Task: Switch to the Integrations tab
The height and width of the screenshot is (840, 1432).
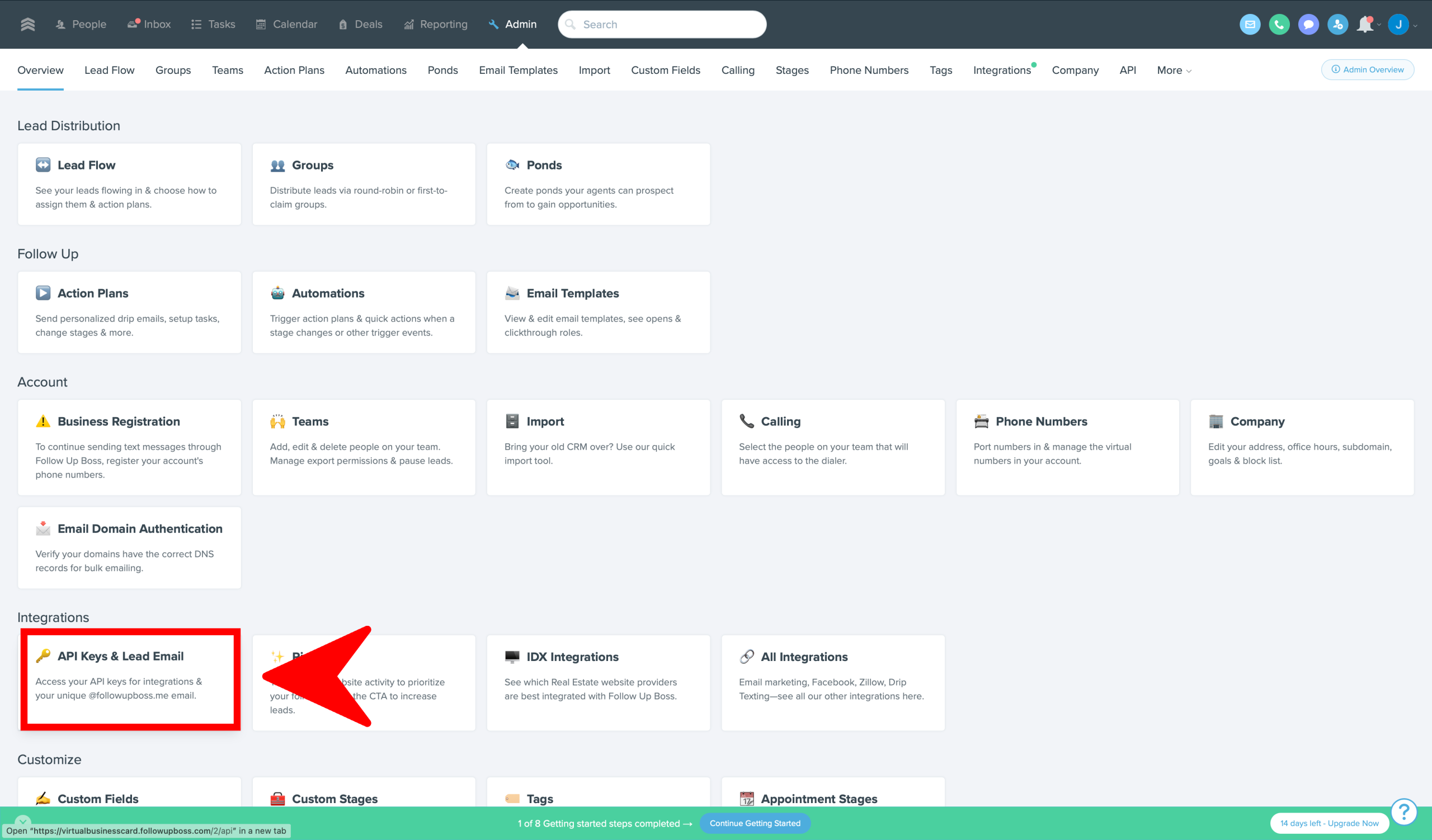Action: (x=1002, y=70)
